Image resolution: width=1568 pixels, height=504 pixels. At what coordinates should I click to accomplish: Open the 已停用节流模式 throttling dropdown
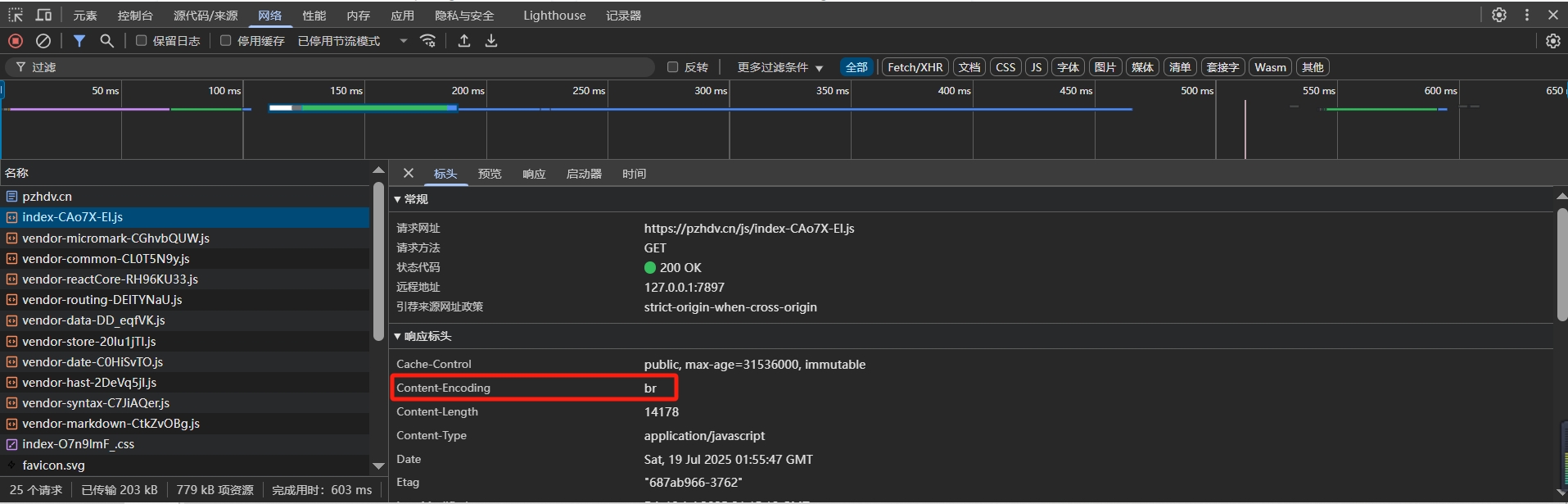coord(352,41)
